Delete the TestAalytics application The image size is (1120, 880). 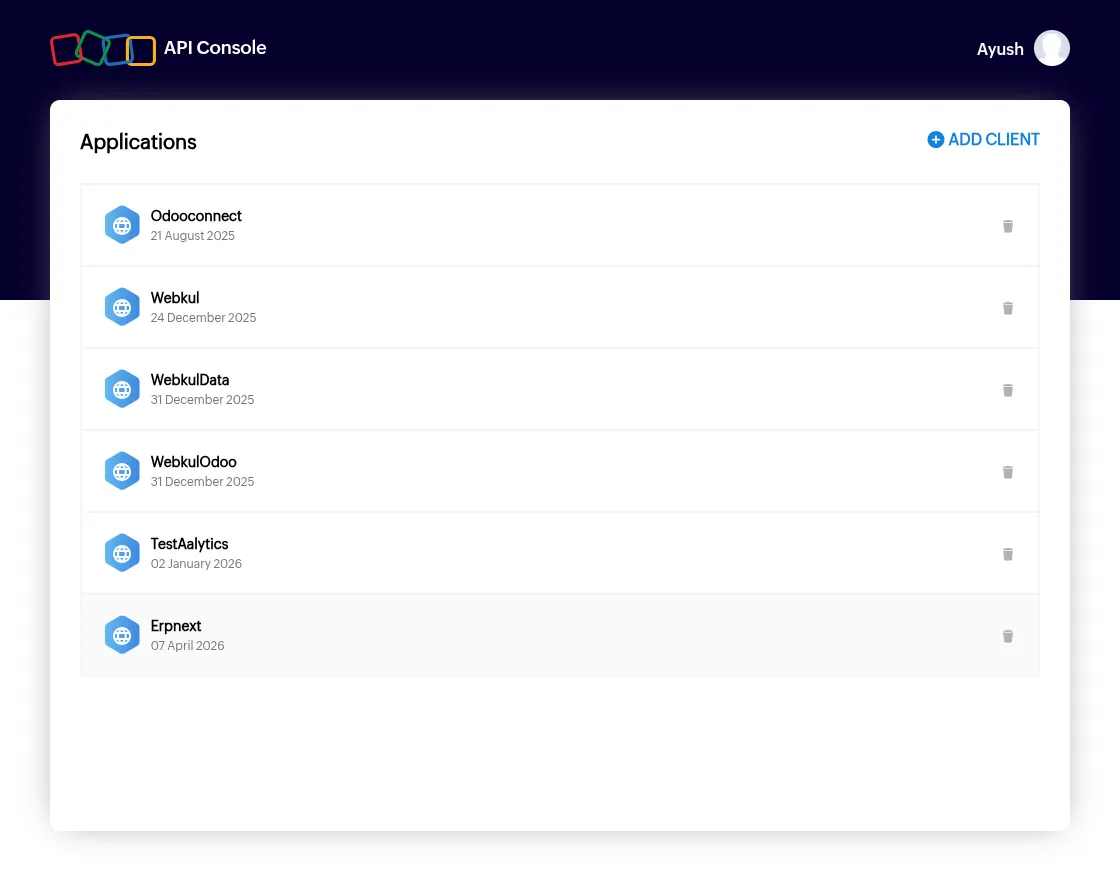pos(1007,554)
